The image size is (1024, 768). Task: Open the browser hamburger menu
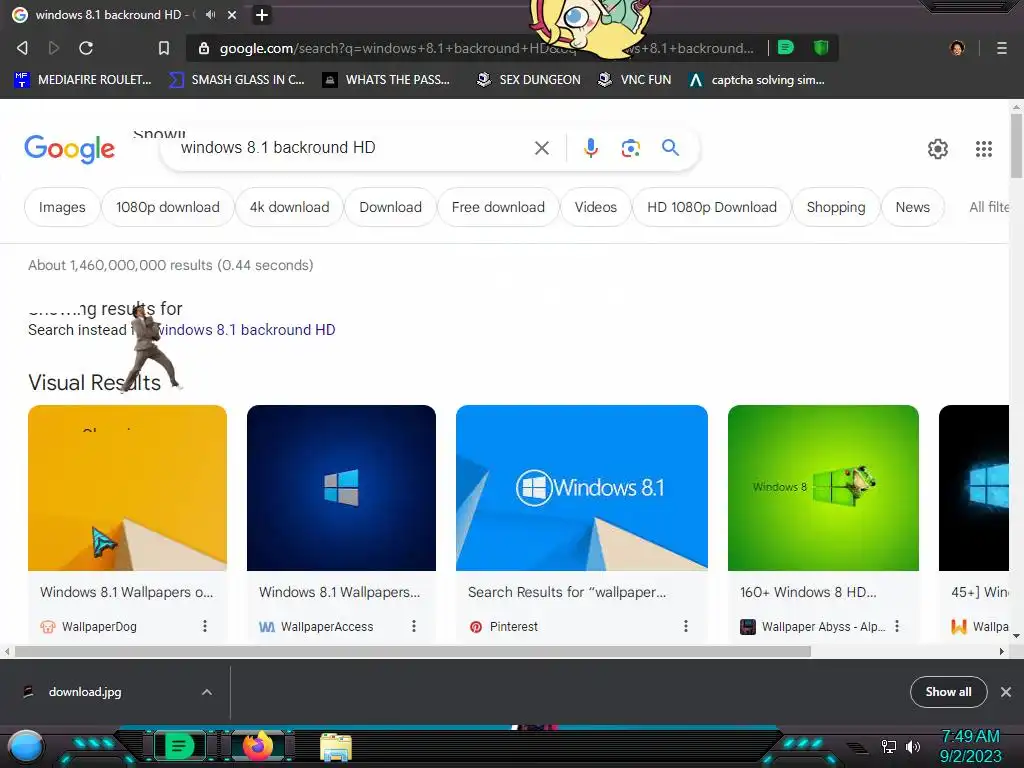click(x=1002, y=48)
